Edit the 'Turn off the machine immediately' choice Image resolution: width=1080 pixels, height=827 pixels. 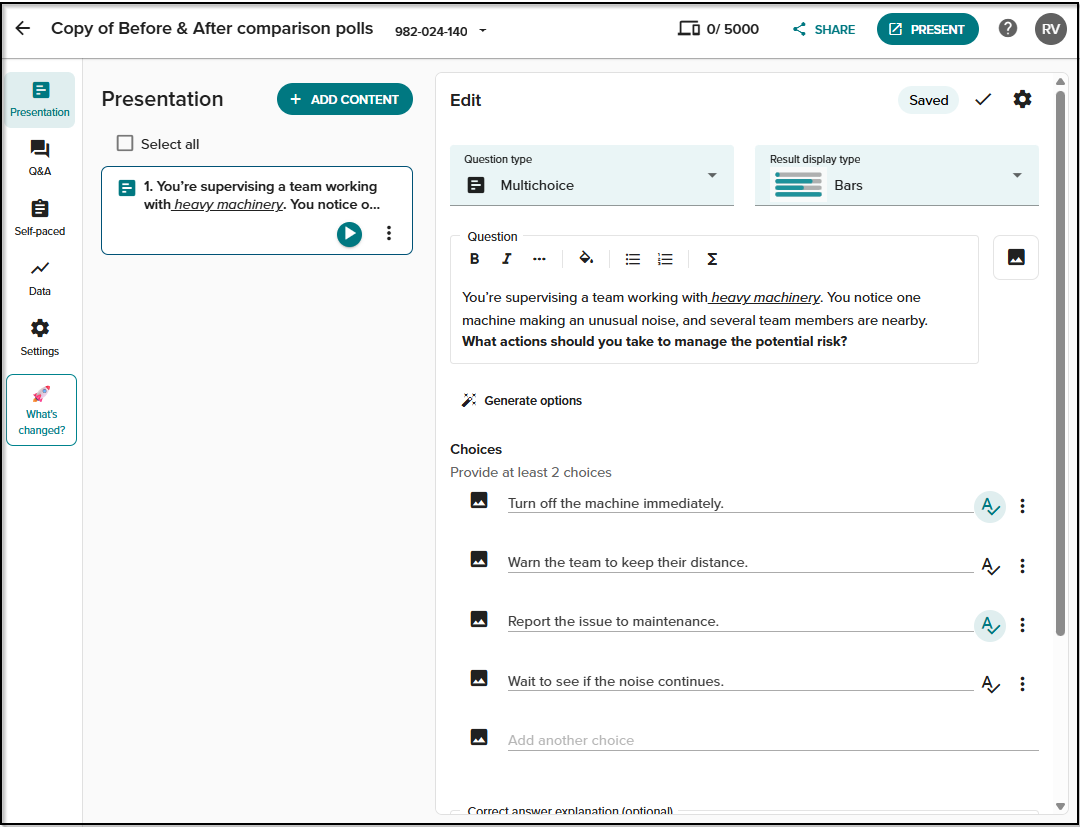click(x=740, y=503)
